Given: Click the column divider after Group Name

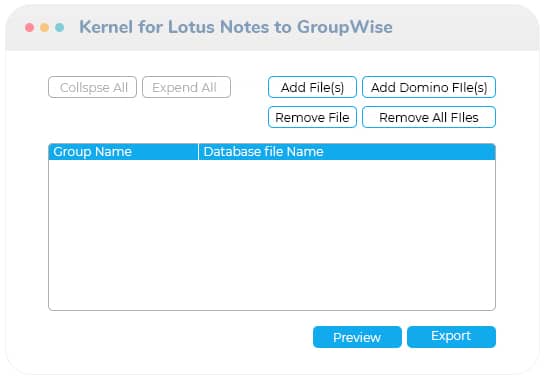Looking at the screenshot, I should coord(198,152).
